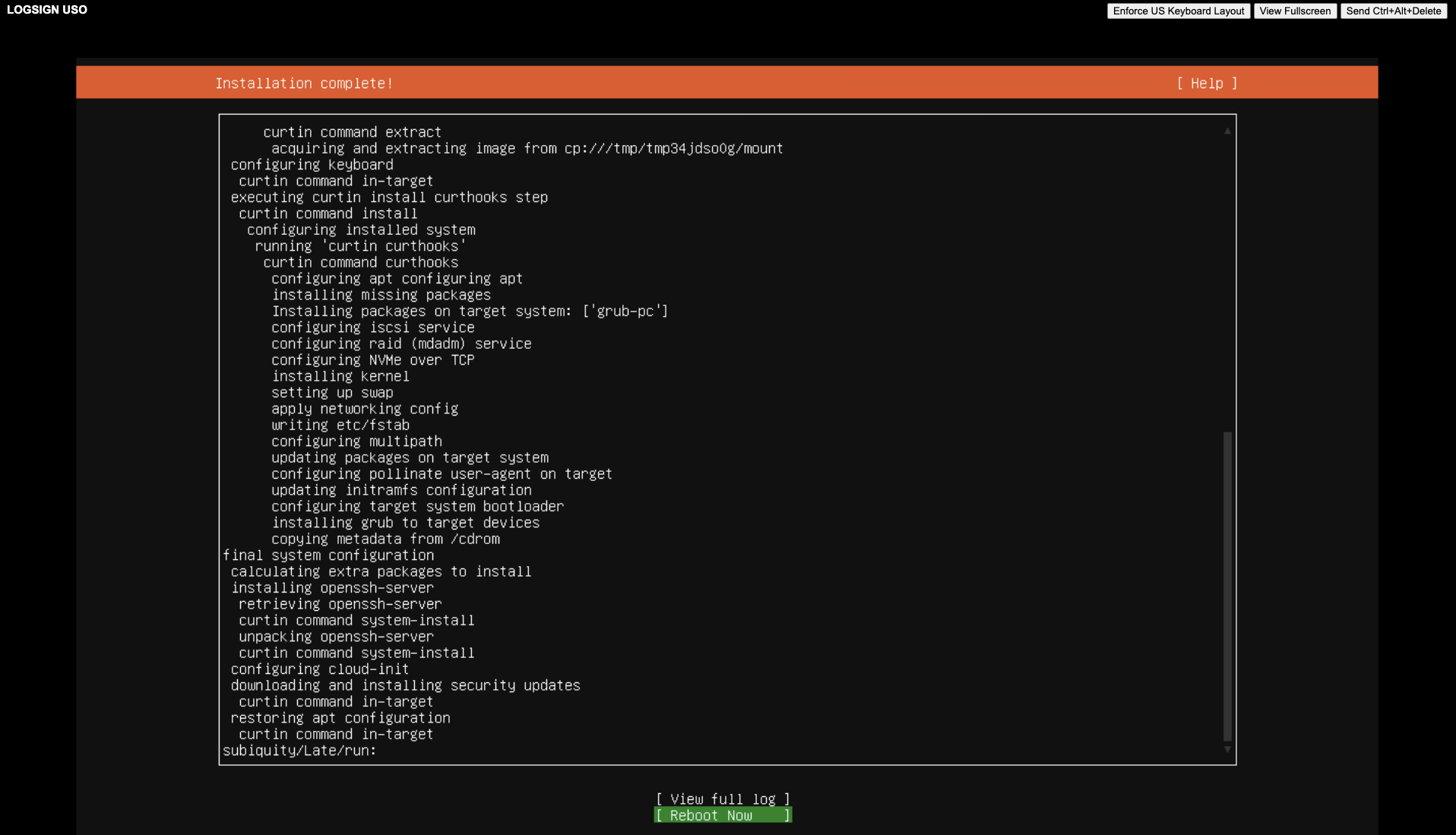Click 'configuring target system bootloader' line
1456x835 pixels.
pos(418,507)
